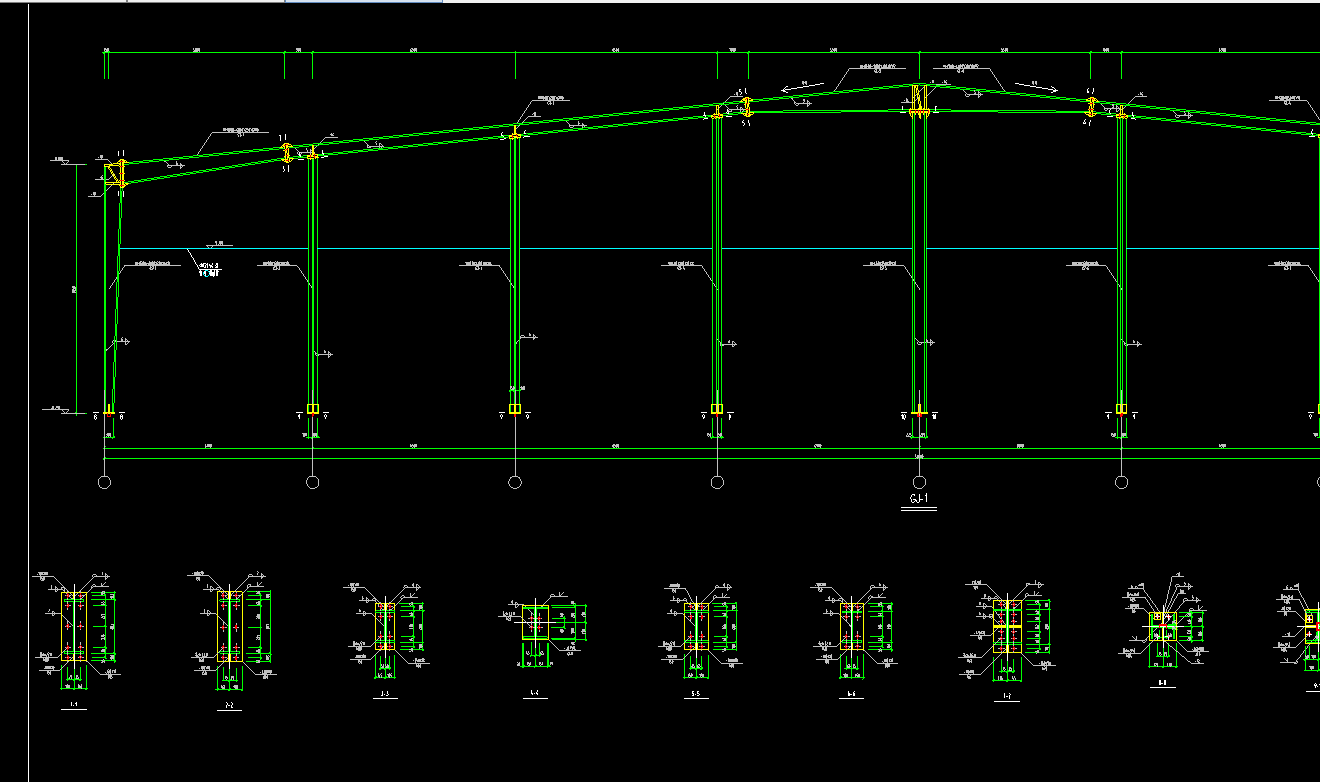The width and height of the screenshot is (1320, 782).
Task: Select the 7-7 section label
Action: tap(1006, 694)
